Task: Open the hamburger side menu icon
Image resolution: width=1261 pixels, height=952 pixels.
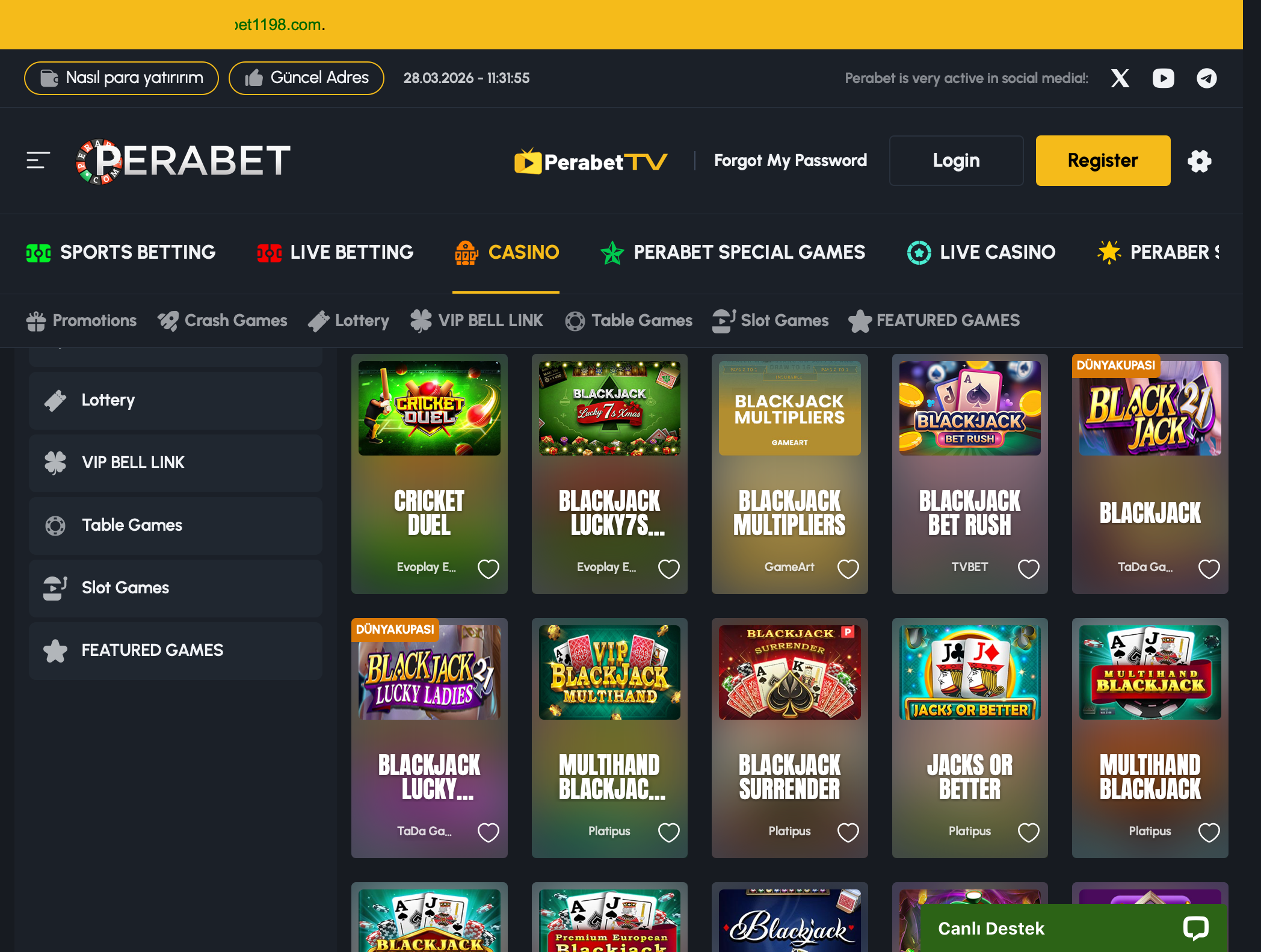Action: 38,160
